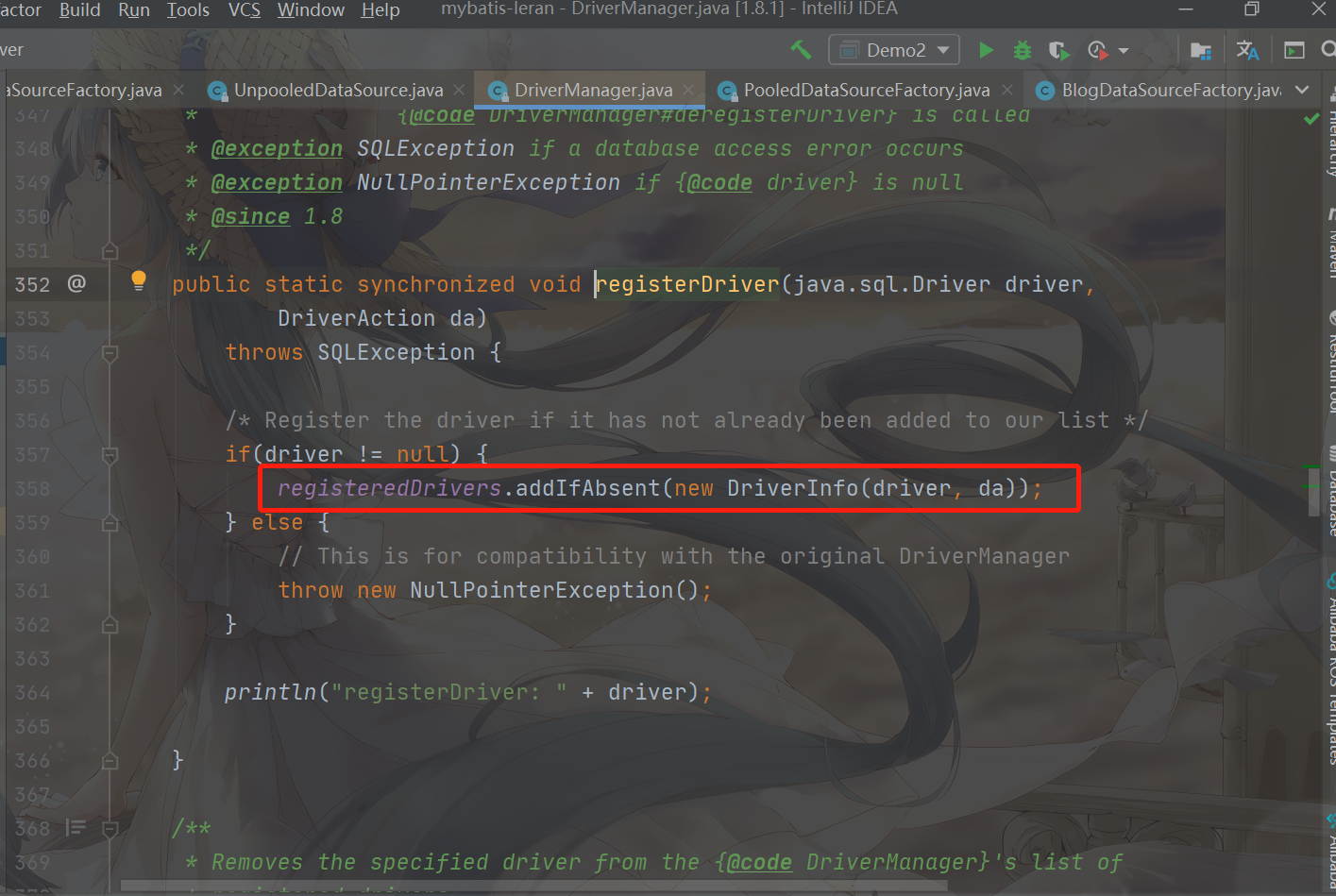Switch to the PooledDataSourceFactory.java tab
This screenshot has height=896, width=1336.
tap(865, 90)
